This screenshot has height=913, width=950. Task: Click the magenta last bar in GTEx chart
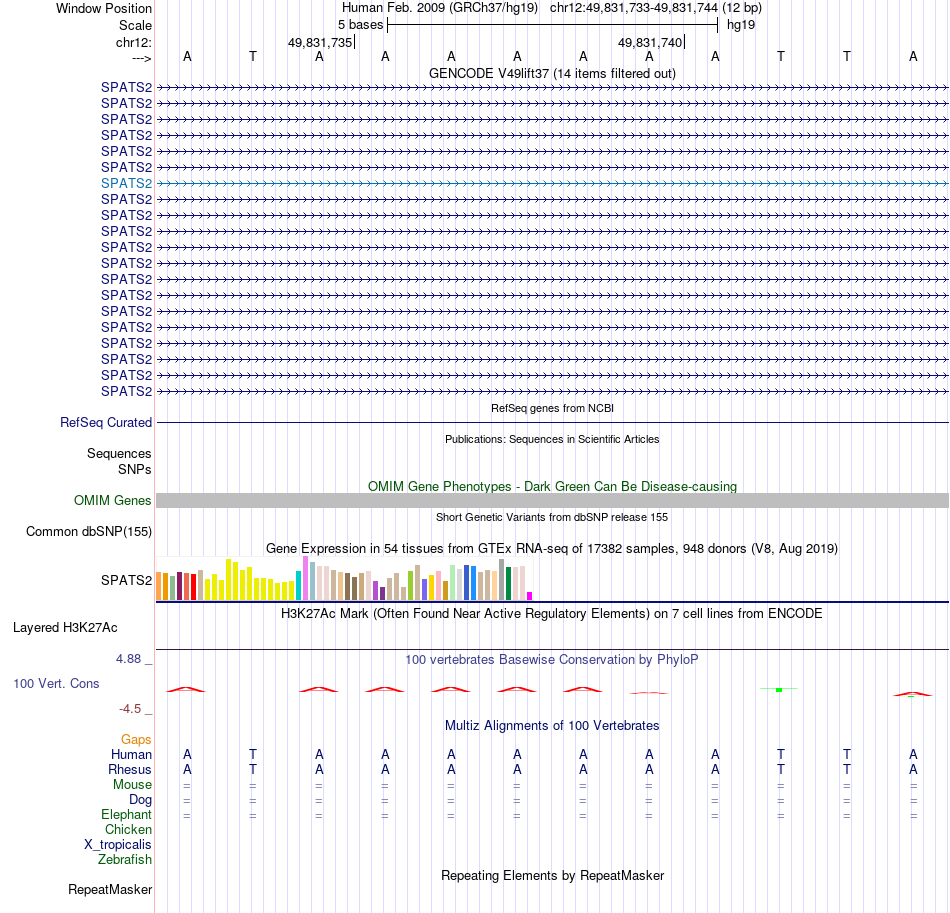coord(530,596)
